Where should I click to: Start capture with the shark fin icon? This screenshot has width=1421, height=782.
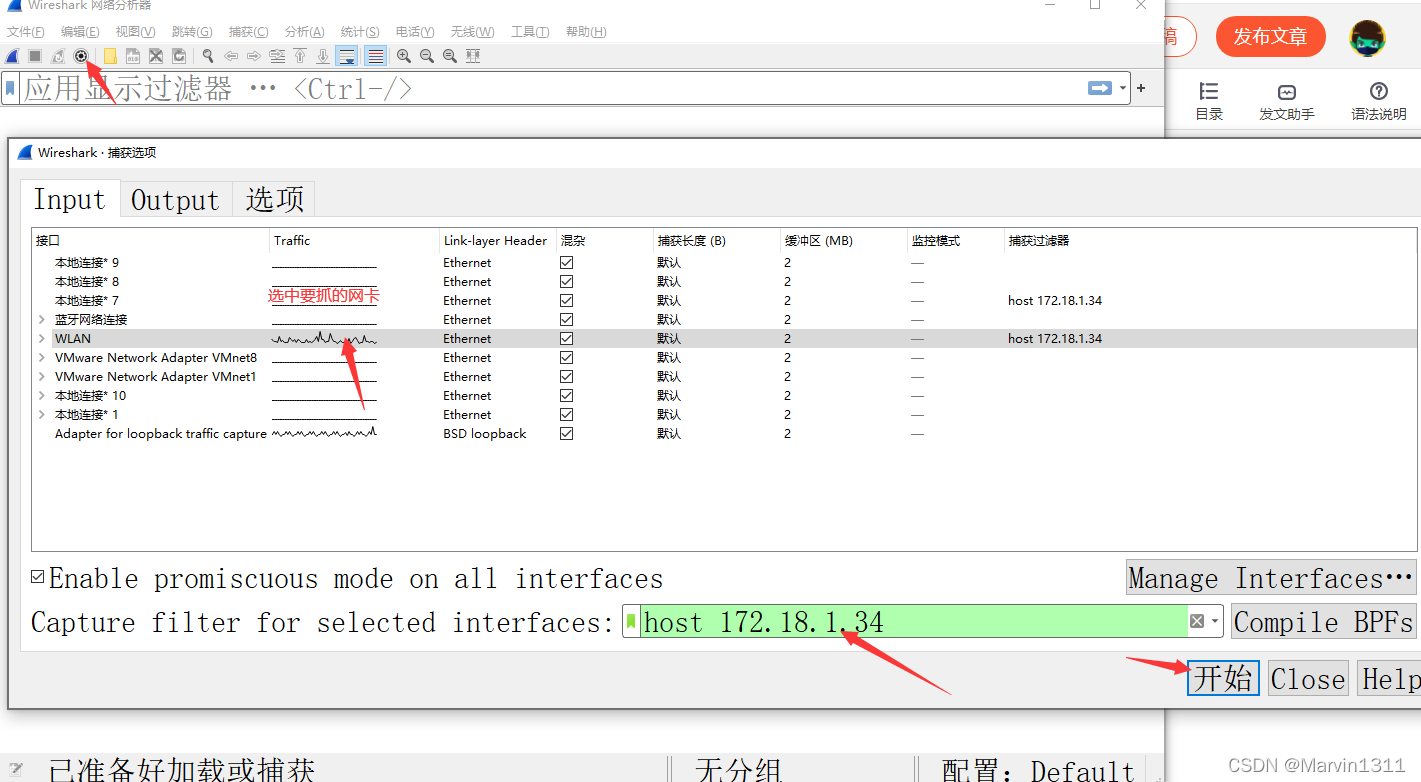11,56
